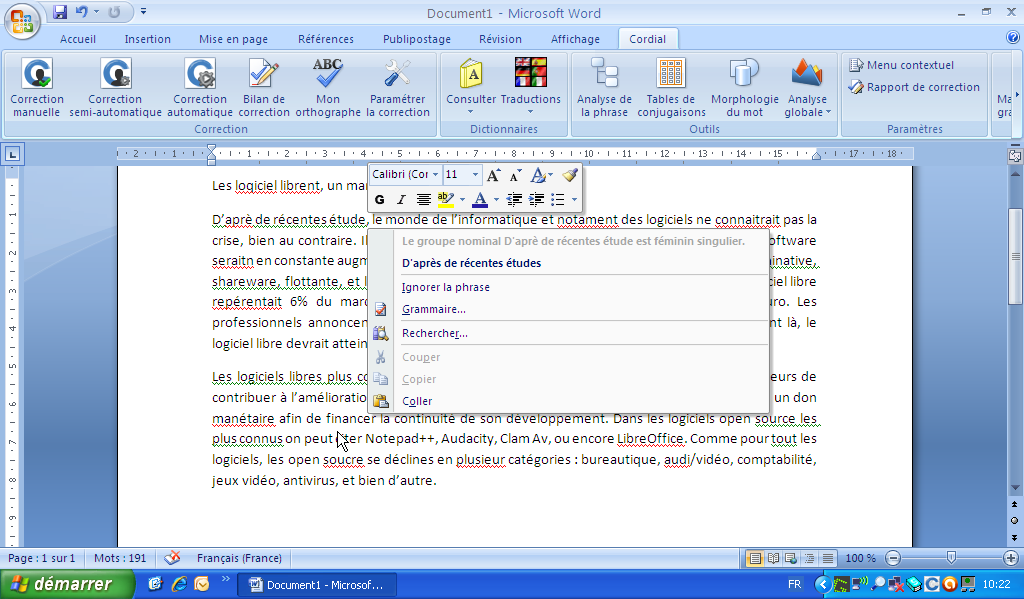Switch to Web Layout view

coord(791,559)
